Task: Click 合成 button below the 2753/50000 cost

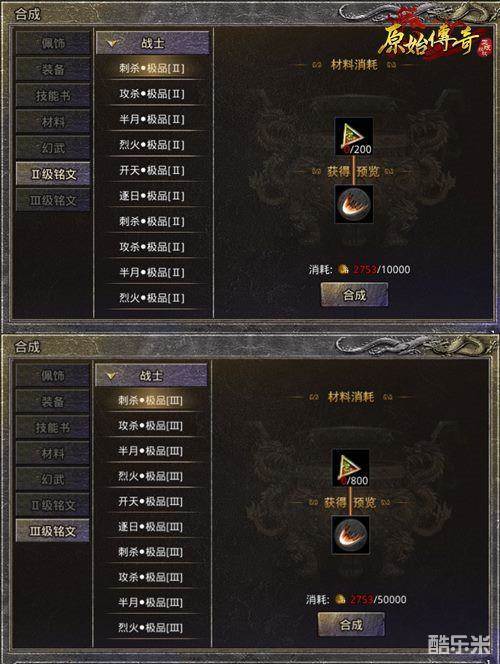Action: point(351,624)
